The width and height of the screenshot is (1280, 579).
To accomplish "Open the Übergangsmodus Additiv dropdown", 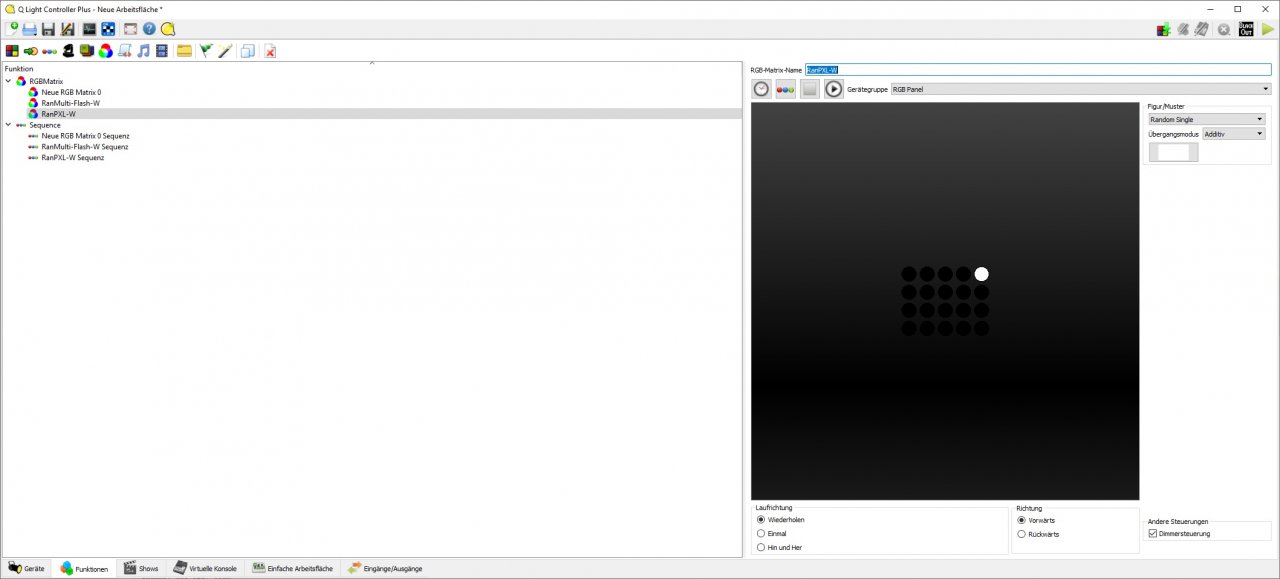I will pos(1233,133).
